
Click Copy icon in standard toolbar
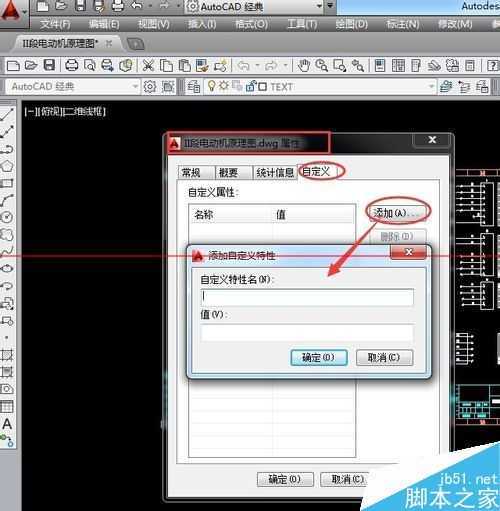coord(166,65)
